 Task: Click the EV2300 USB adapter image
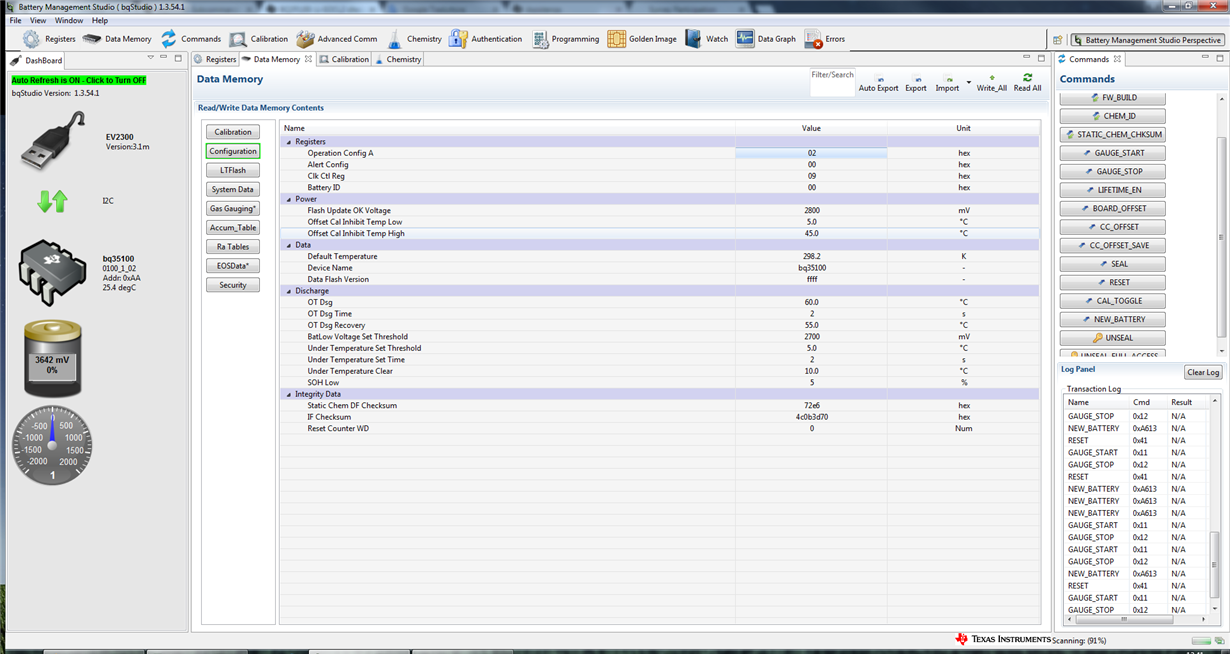pyautogui.click(x=55, y=142)
